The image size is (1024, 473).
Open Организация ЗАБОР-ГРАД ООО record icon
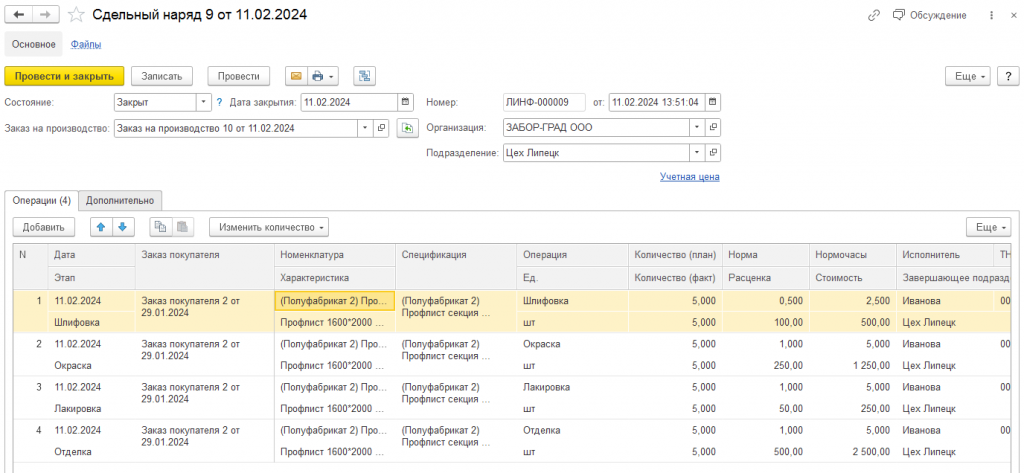(712, 127)
